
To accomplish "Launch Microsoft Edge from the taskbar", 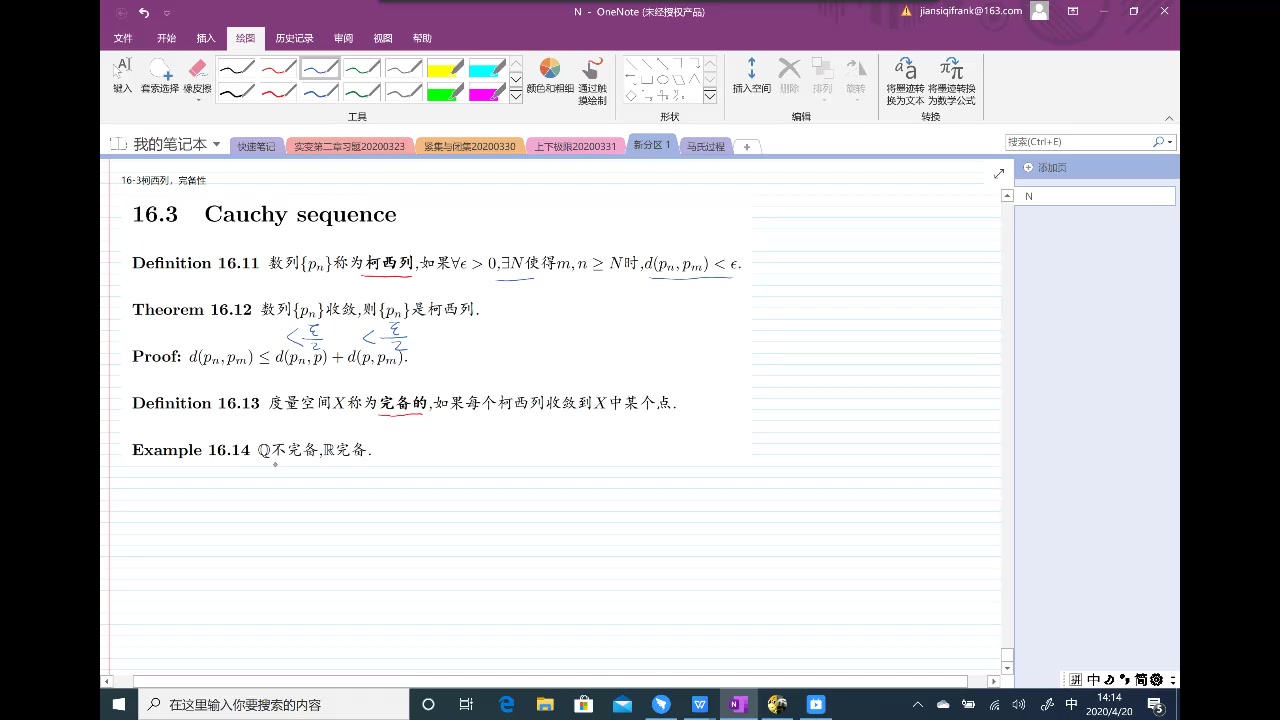I will click(x=506, y=704).
